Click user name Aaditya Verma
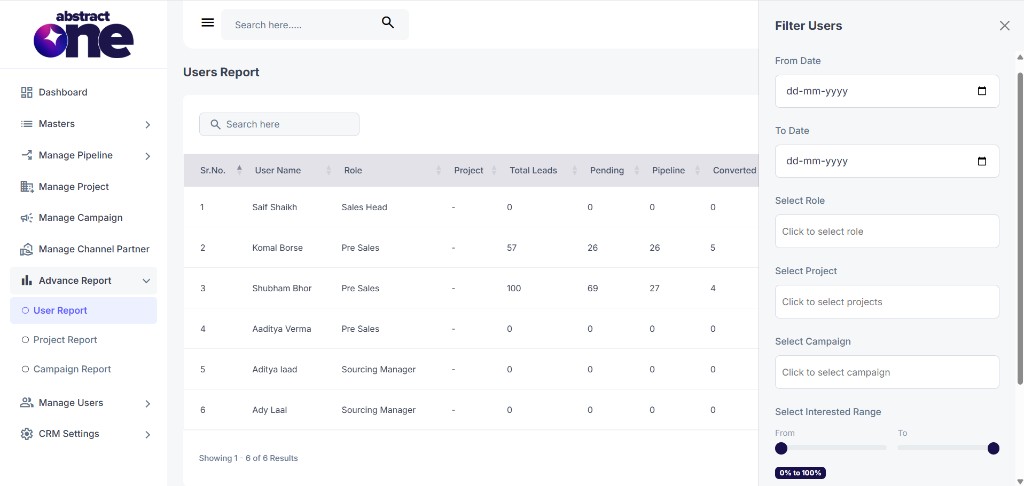 281,329
